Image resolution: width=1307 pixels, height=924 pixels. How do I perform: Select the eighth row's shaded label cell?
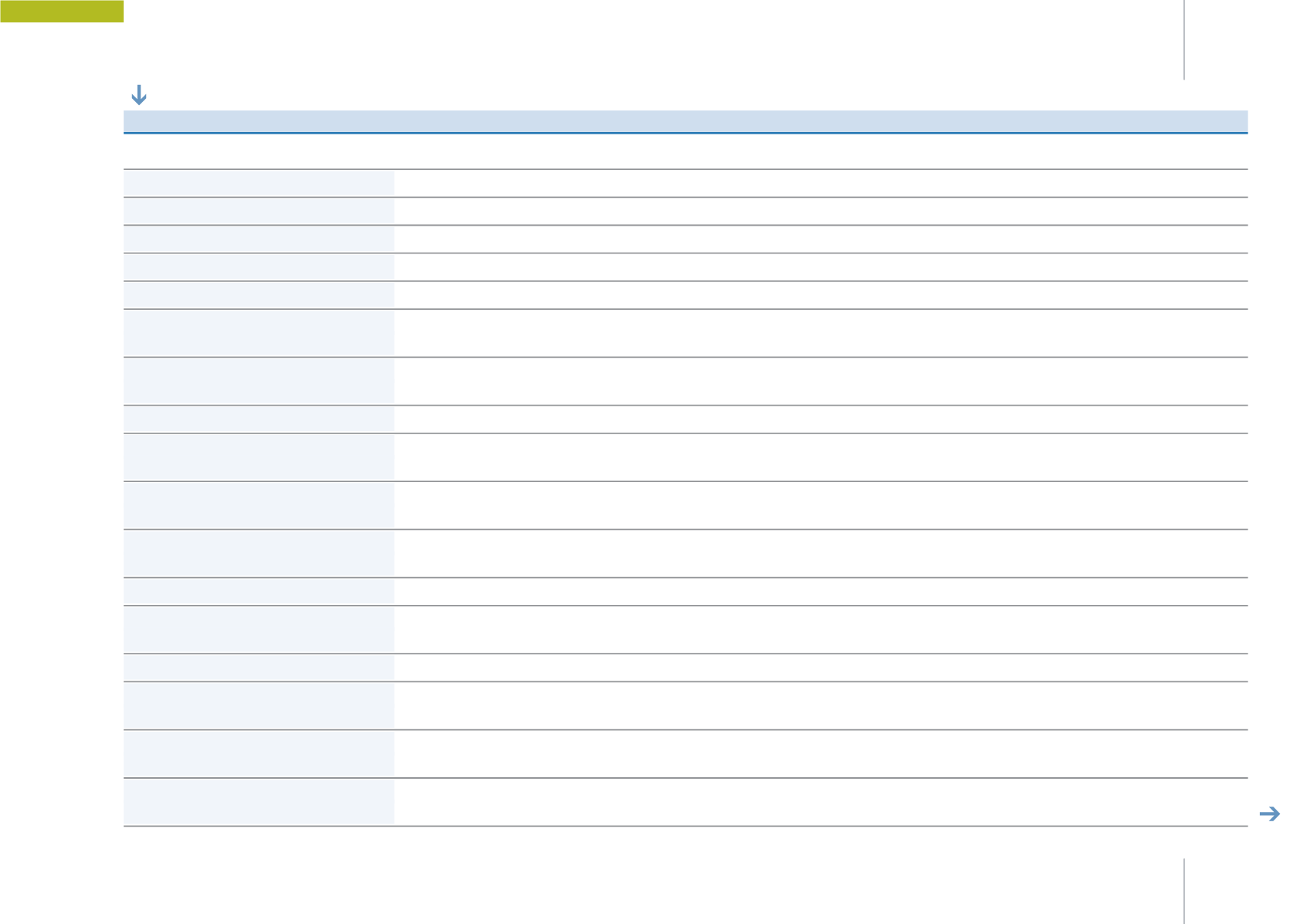point(259,419)
